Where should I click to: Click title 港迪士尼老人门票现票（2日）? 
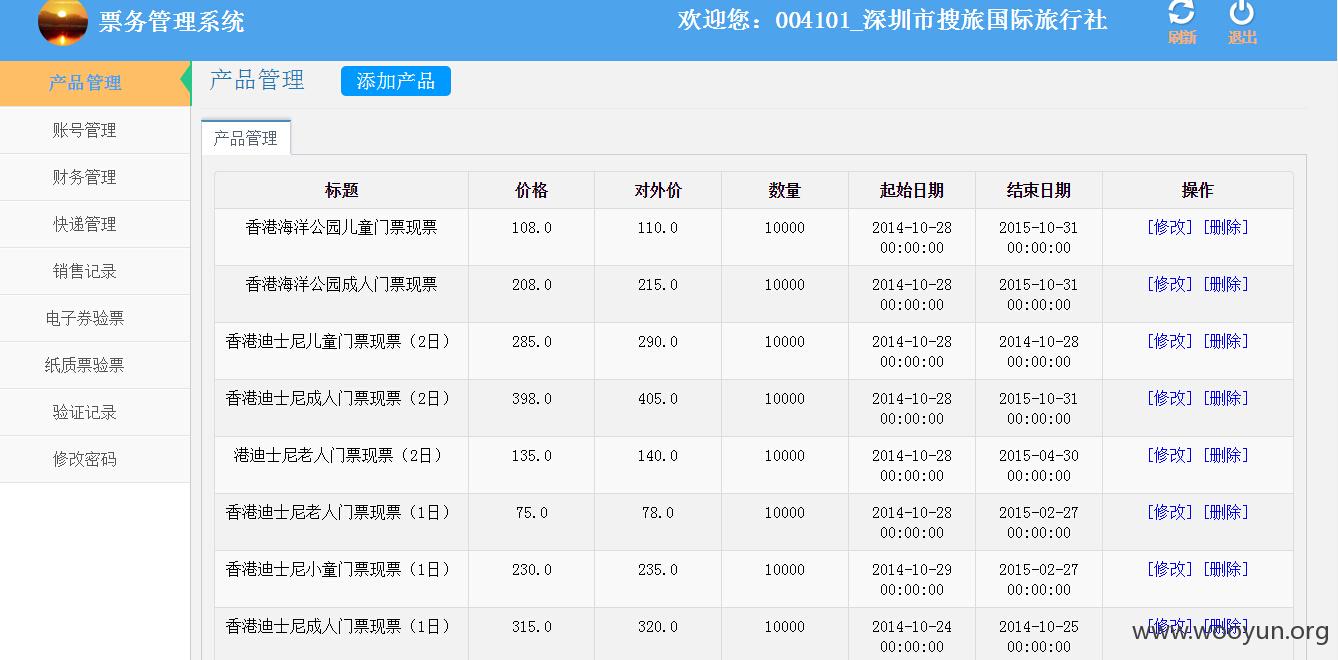(x=342, y=455)
